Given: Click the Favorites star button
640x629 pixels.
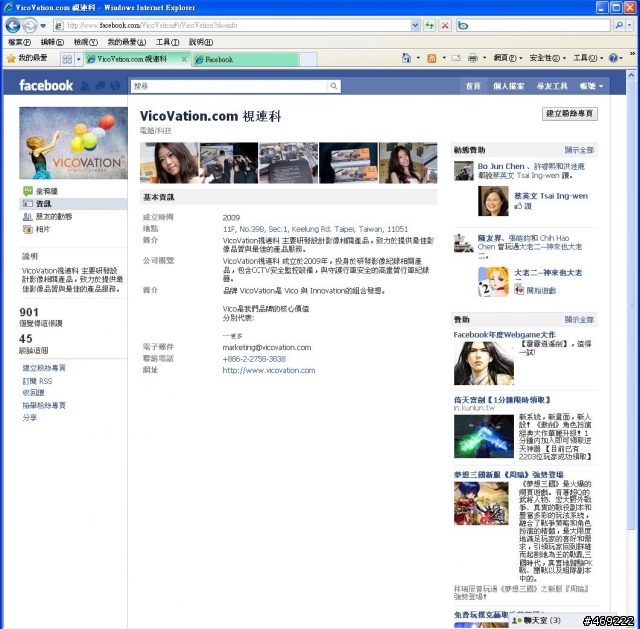Looking at the screenshot, I should pyautogui.click(x=27, y=58).
